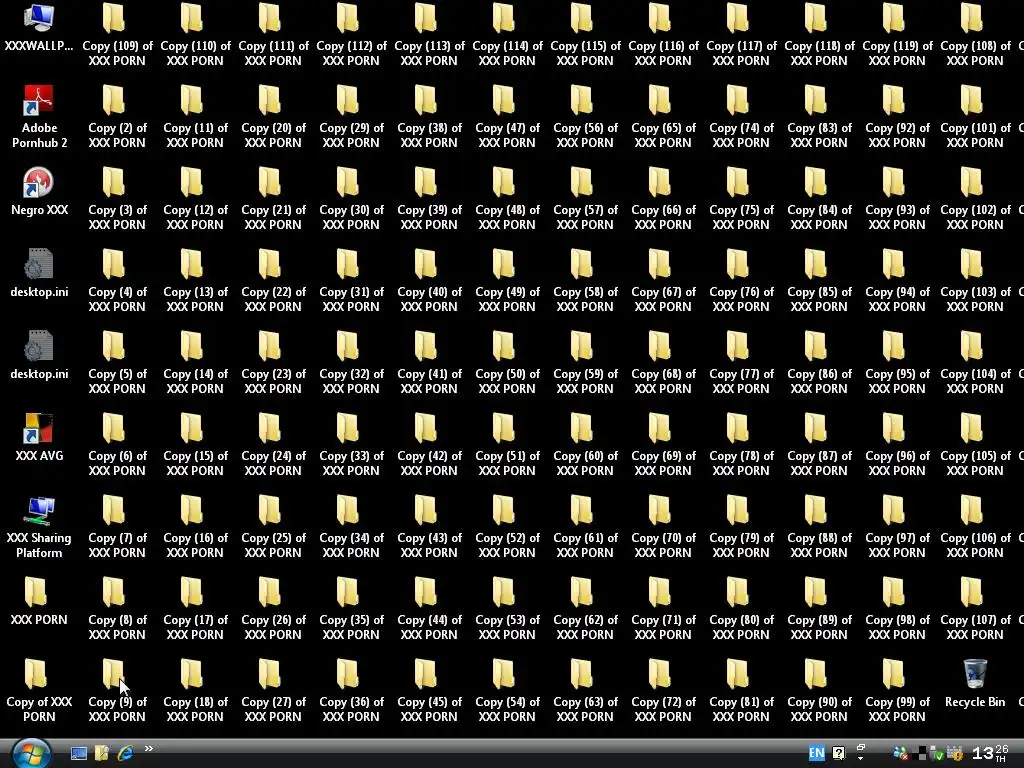
Task: Open the messenger tray icon with red x
Action: coord(901,754)
